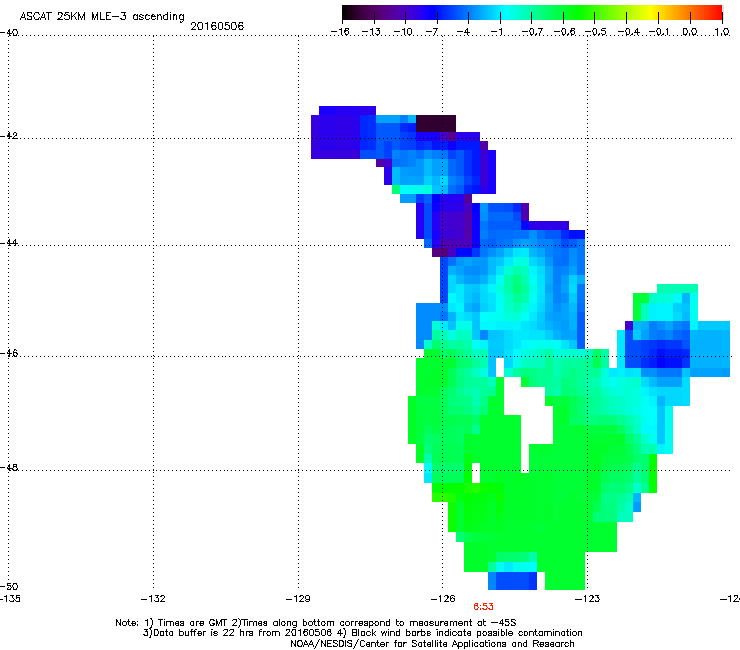The height and width of the screenshot is (650, 740).
Task: Click the plot title 'ASCAT 25KM MLE-3 ascending'
Action: click(102, 17)
